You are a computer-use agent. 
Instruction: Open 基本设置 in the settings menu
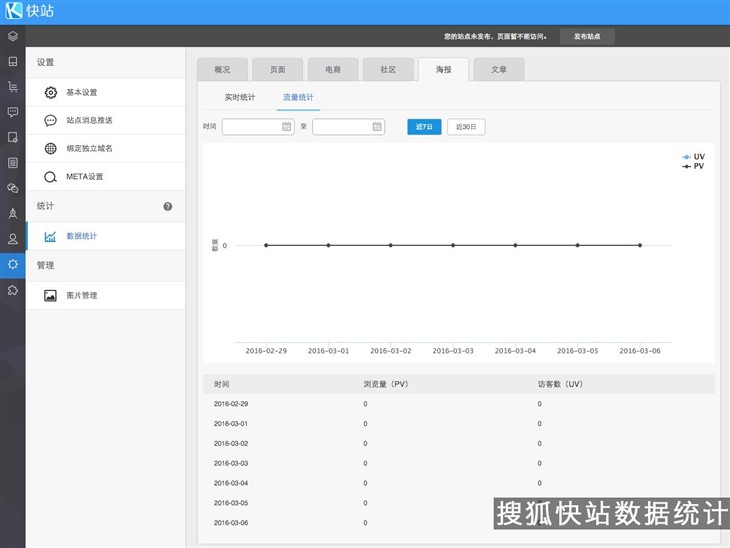point(106,92)
